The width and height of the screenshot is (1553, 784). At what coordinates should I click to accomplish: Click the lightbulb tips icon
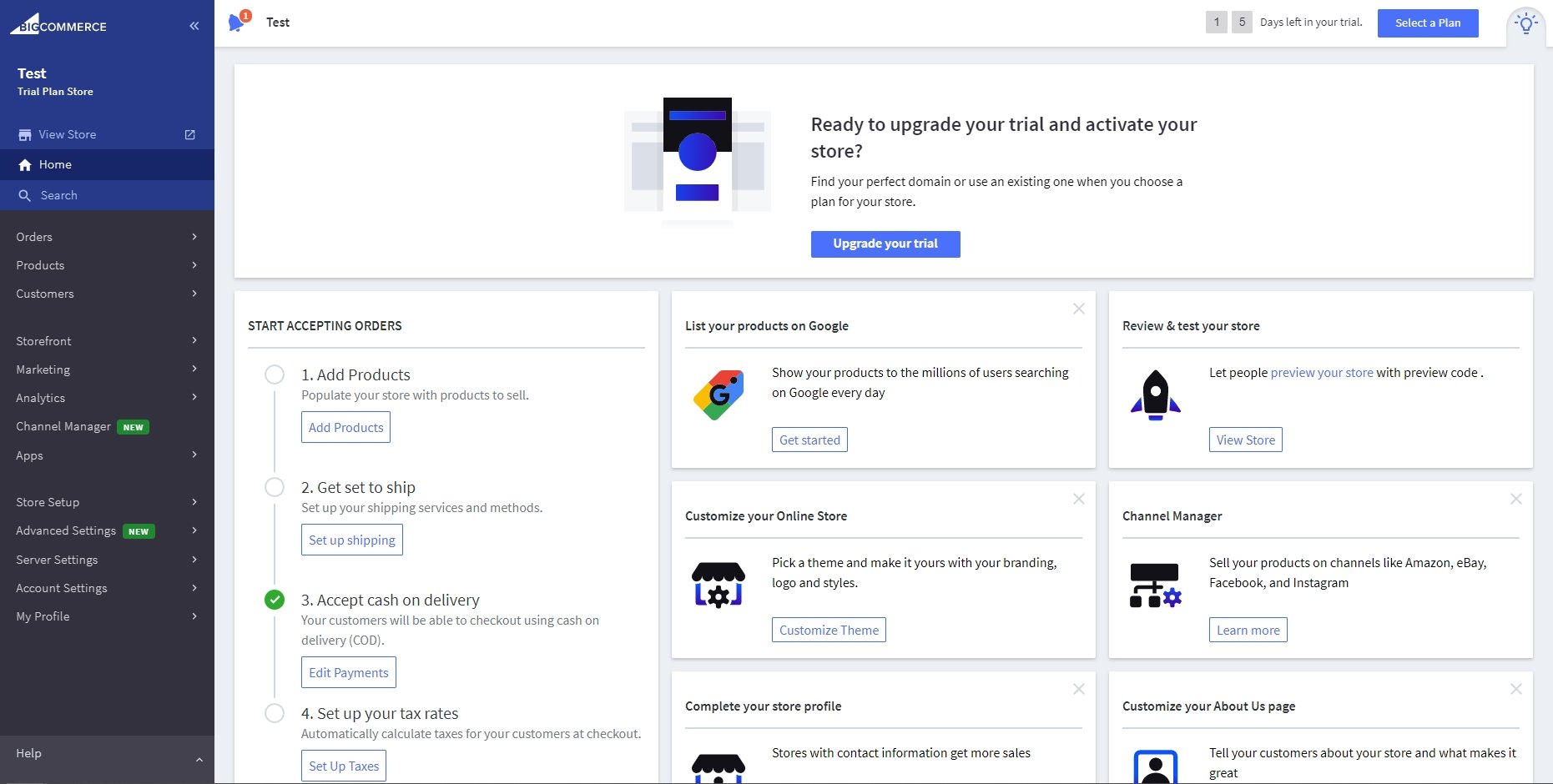pos(1526,23)
